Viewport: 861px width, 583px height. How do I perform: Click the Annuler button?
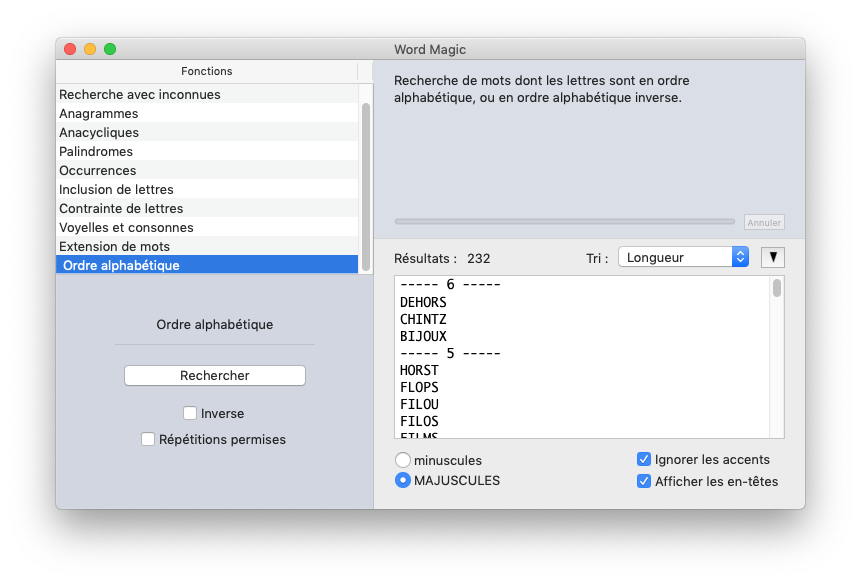(764, 222)
